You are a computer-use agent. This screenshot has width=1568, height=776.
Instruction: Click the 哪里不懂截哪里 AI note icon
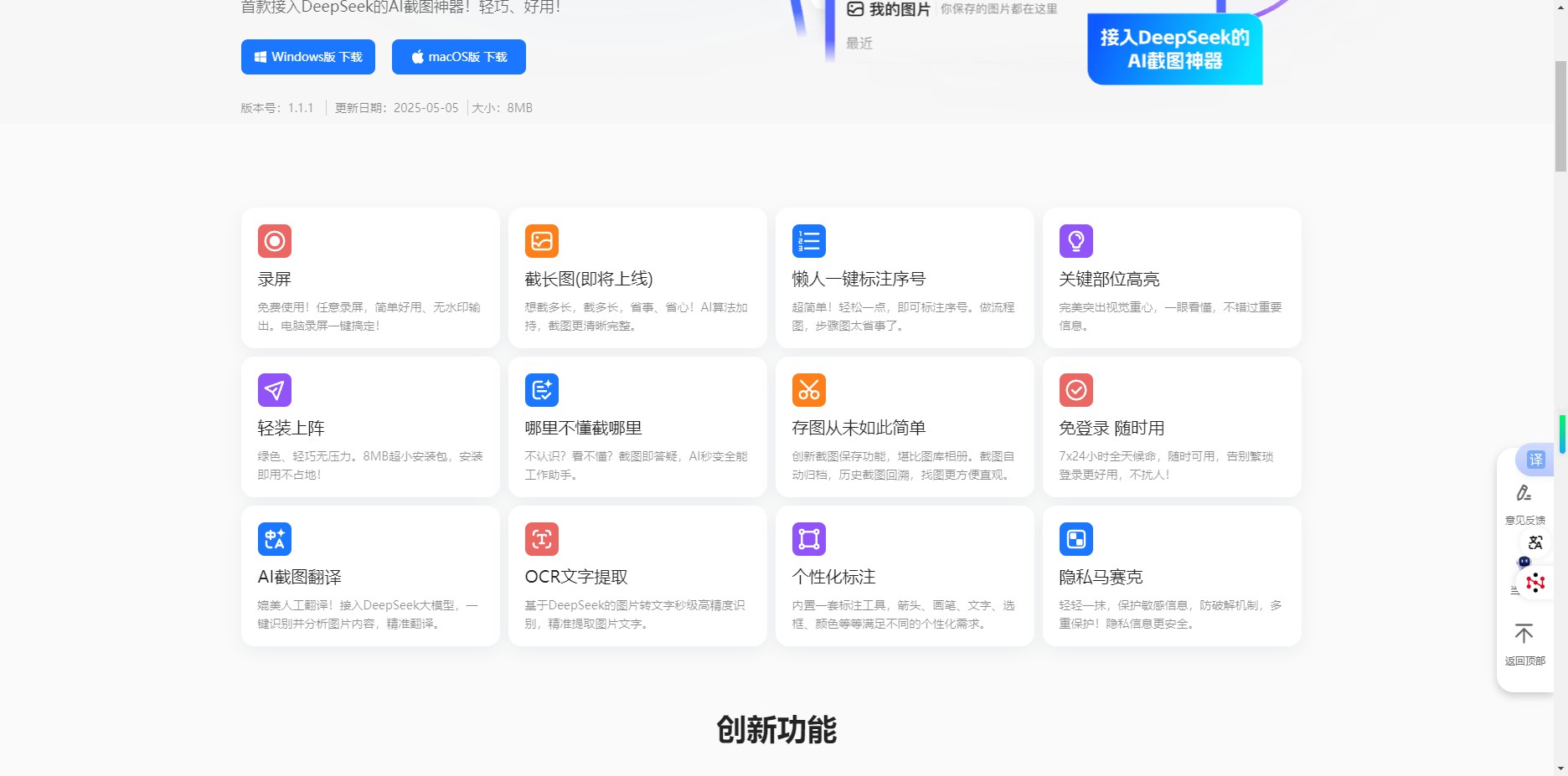[541, 390]
